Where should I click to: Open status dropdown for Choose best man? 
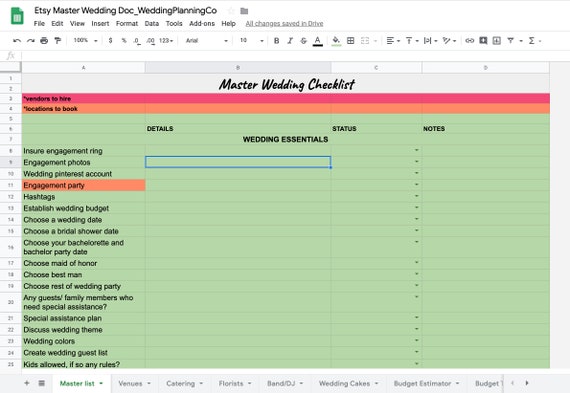click(x=417, y=274)
